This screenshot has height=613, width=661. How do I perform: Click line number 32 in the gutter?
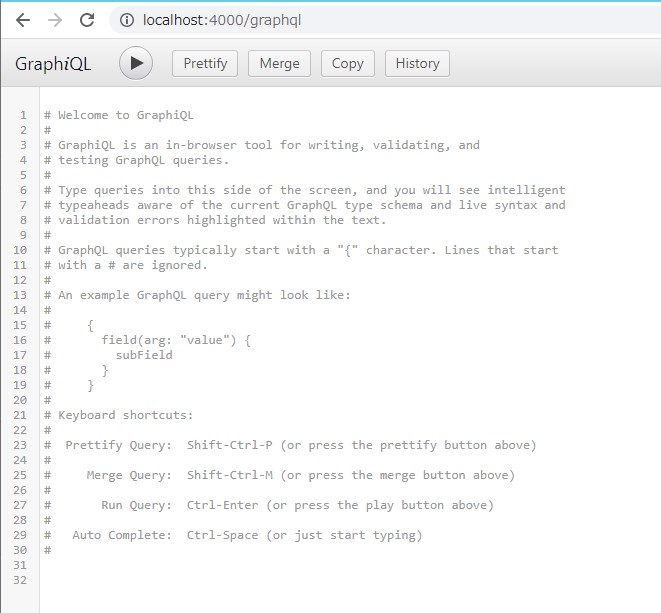click(20, 580)
